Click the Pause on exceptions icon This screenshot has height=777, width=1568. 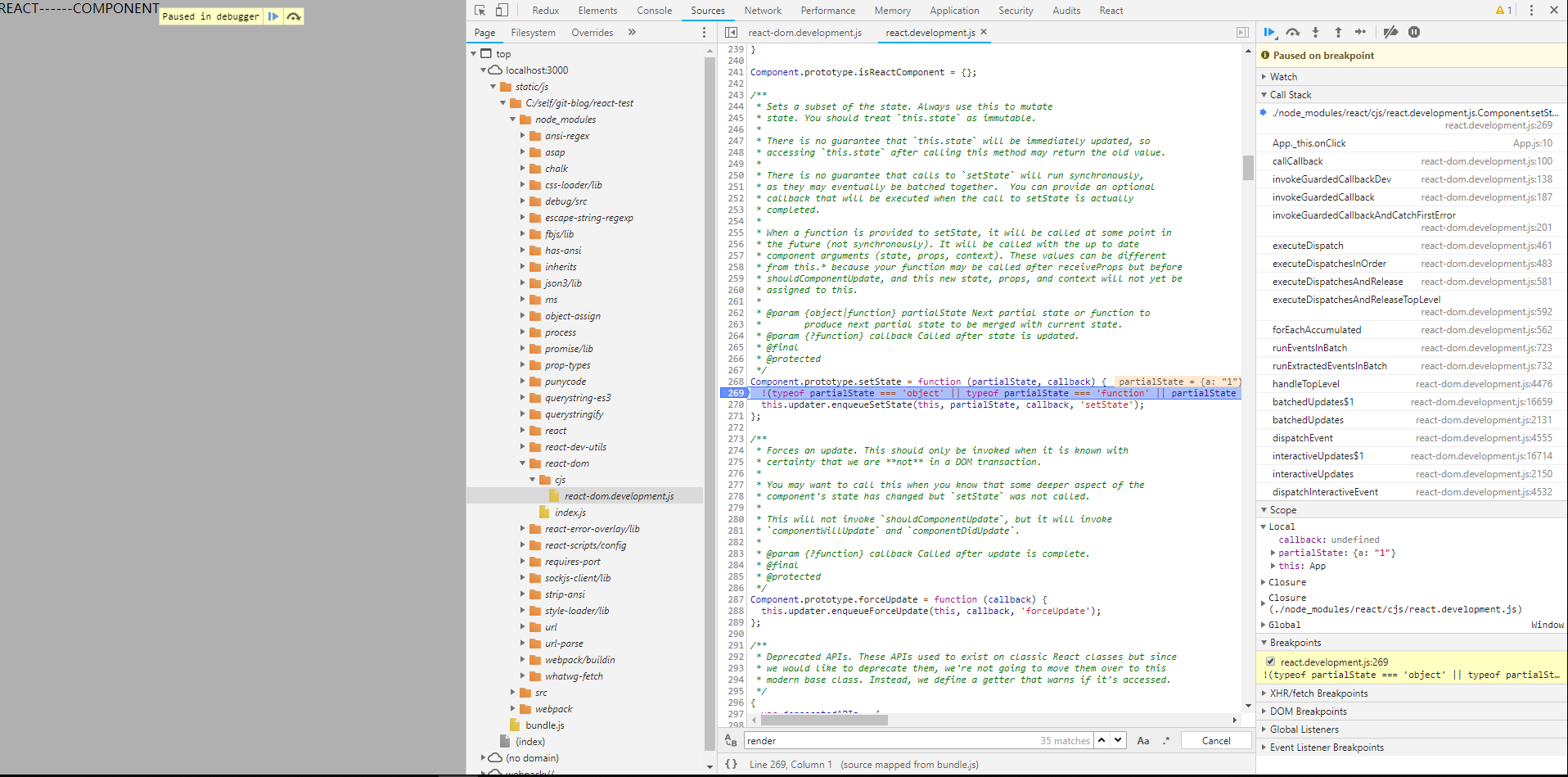coord(1414,33)
